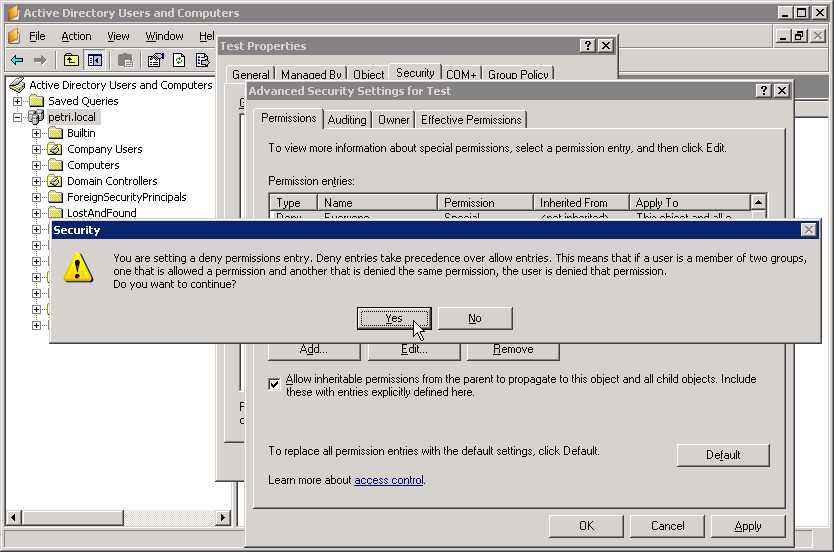834x552 pixels.
Task: Click the Default button
Action: (x=723, y=455)
